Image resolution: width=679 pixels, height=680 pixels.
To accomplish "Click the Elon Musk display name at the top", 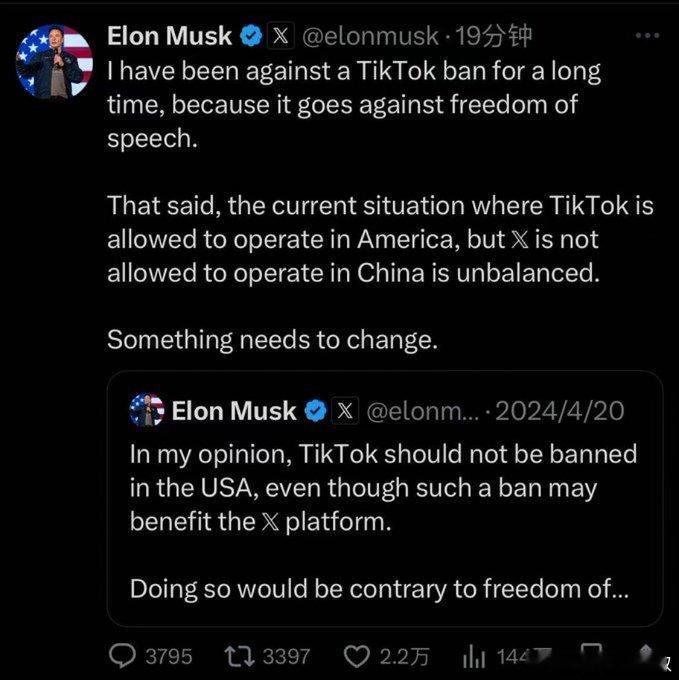I will (x=169, y=37).
